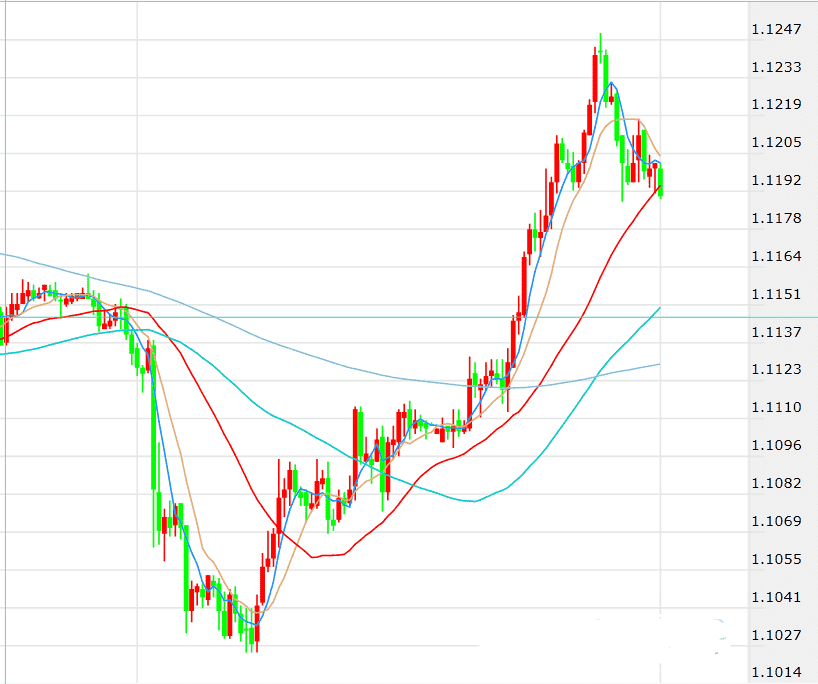
Task: Click the horizontal teal price level line
Action: pos(400,317)
